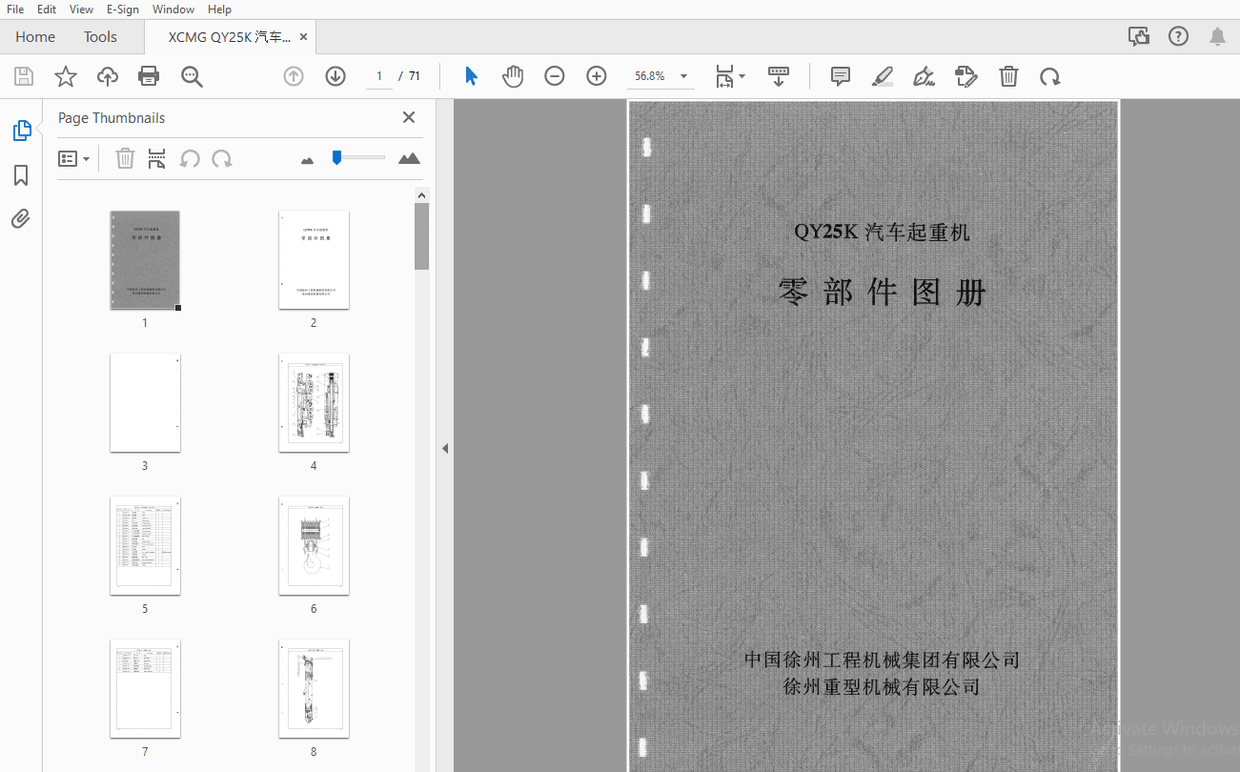Zoom in on the document

point(595,76)
